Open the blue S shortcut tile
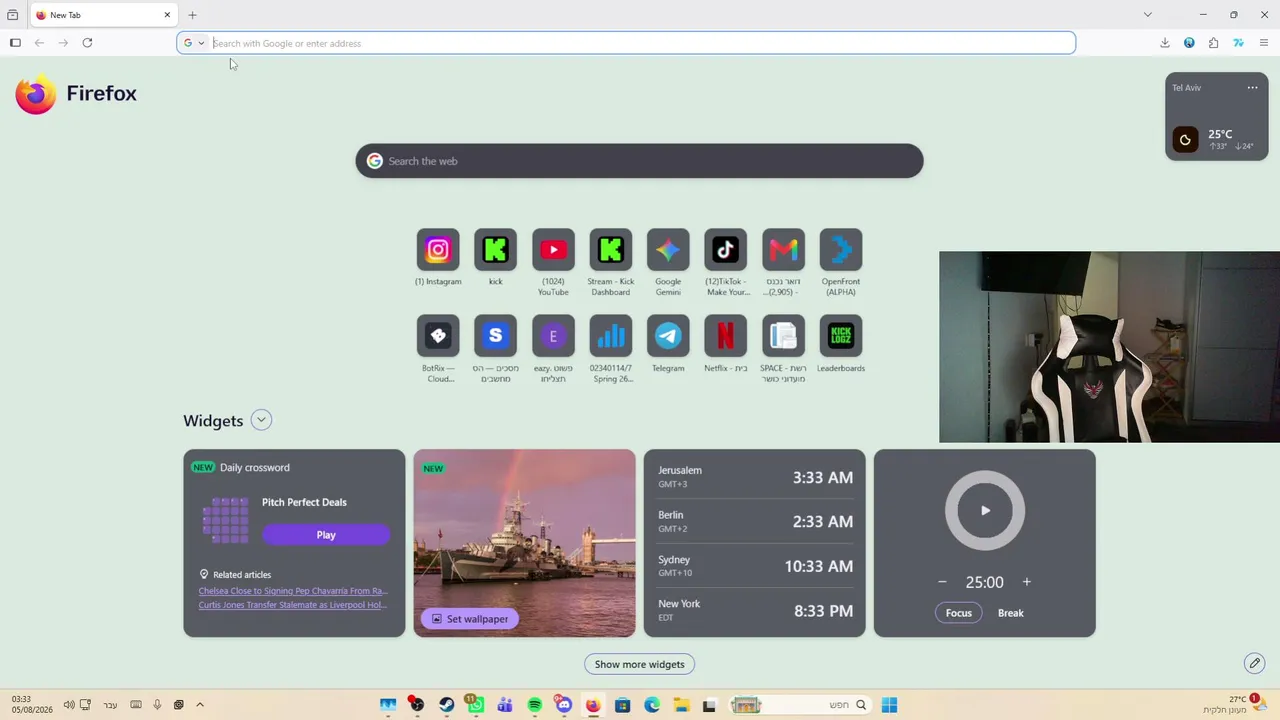1280x720 pixels. pyautogui.click(x=495, y=336)
